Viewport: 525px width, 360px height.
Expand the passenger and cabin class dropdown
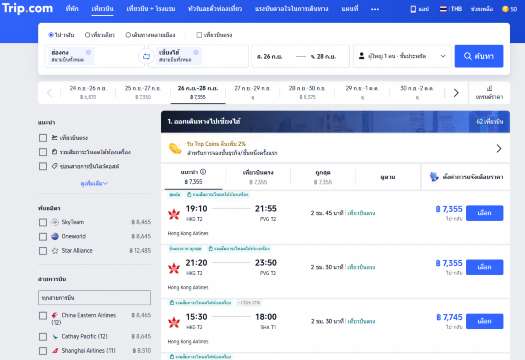coord(401,56)
